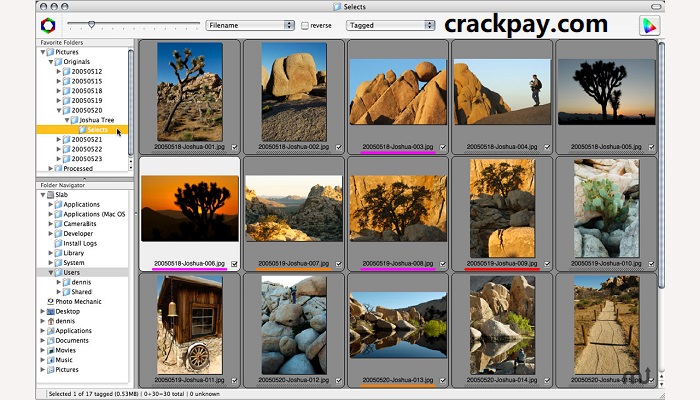Select the Developer folder

pos(78,233)
